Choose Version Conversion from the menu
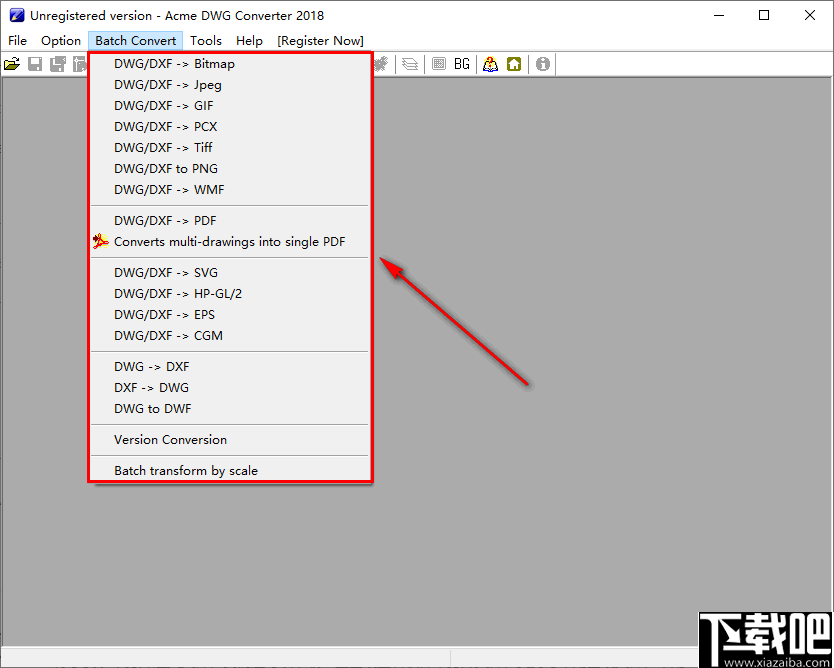 coord(170,439)
